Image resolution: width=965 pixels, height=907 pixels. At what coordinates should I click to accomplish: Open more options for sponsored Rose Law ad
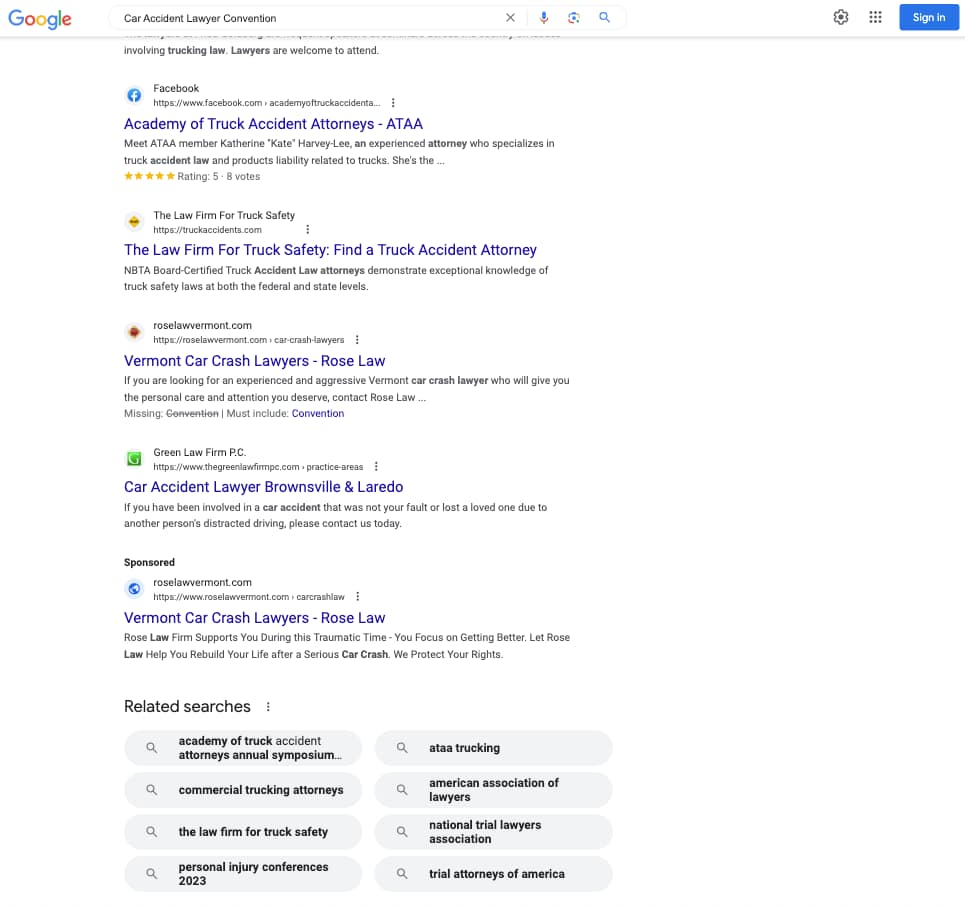[x=358, y=597]
